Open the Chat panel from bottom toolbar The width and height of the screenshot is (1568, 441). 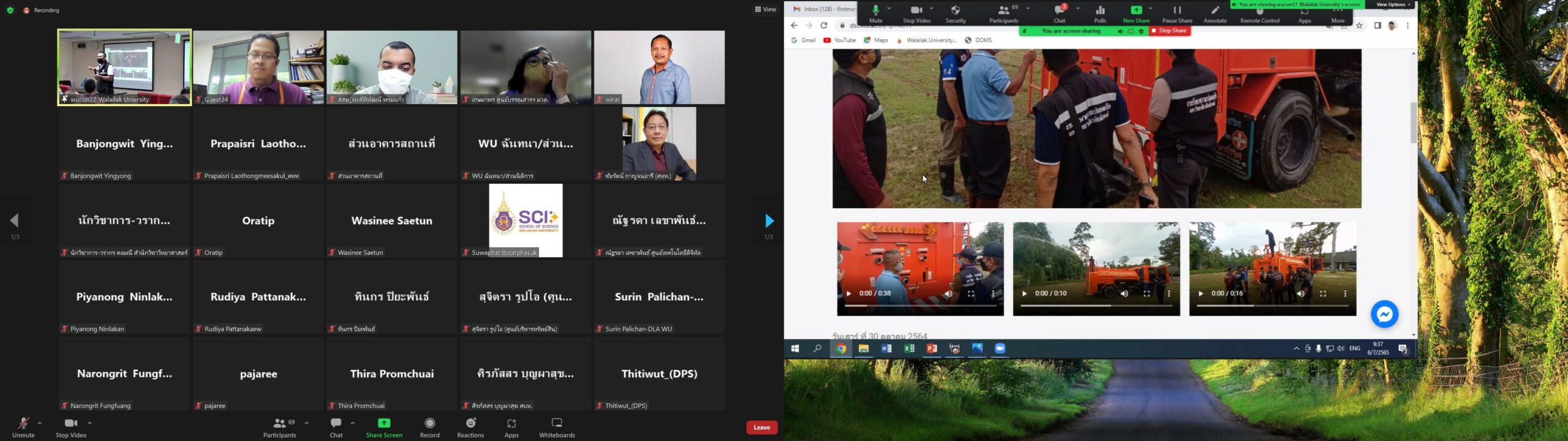coord(336,423)
